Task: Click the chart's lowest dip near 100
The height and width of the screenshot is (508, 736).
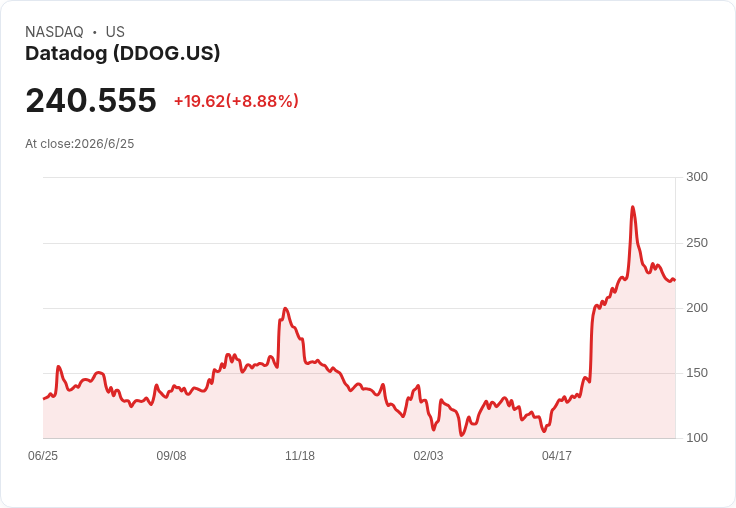Action: coord(461,435)
